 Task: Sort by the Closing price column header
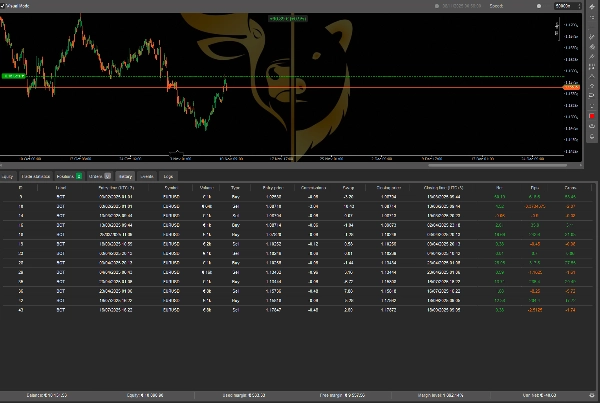point(389,188)
